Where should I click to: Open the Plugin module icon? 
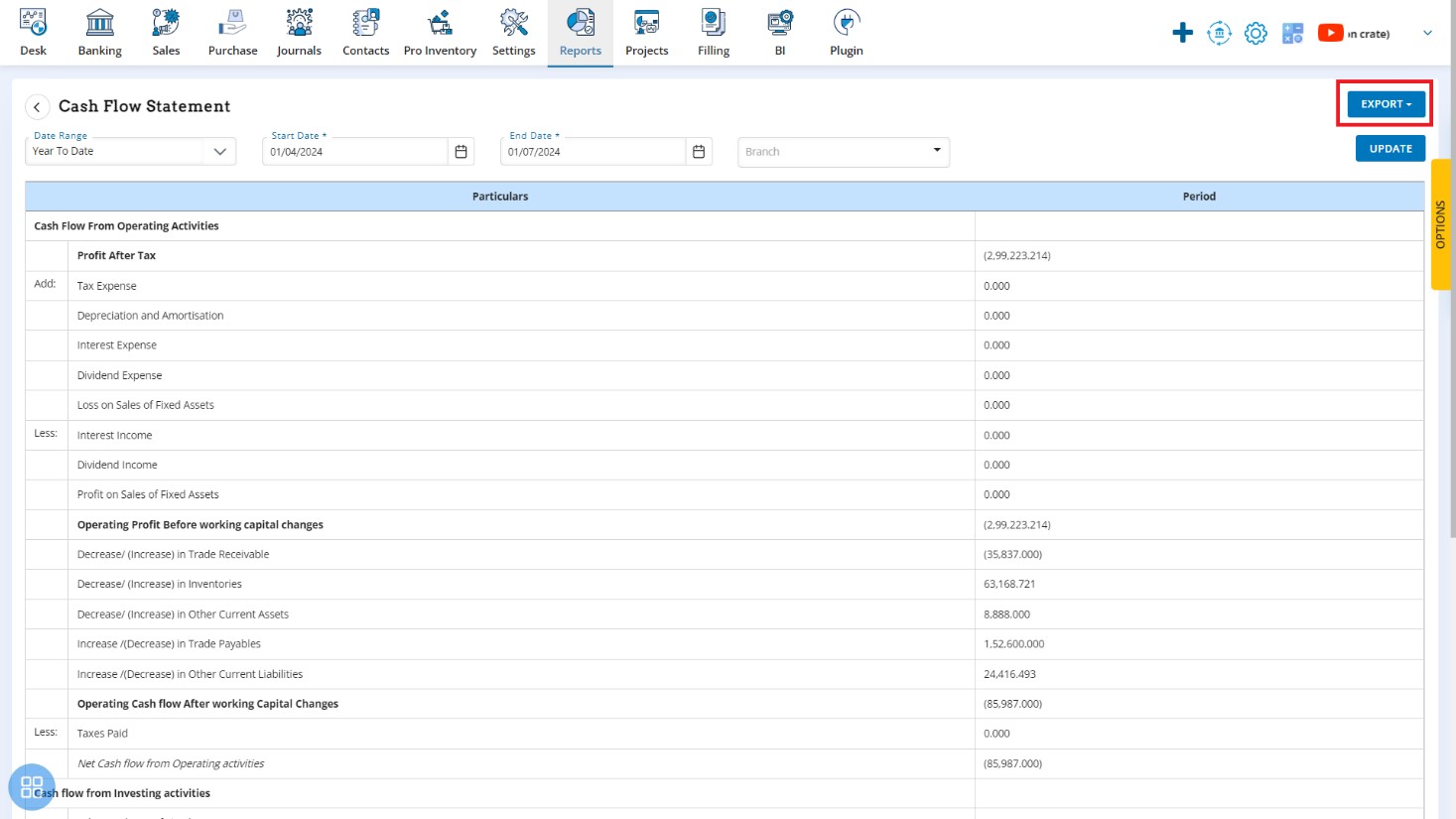(x=847, y=22)
